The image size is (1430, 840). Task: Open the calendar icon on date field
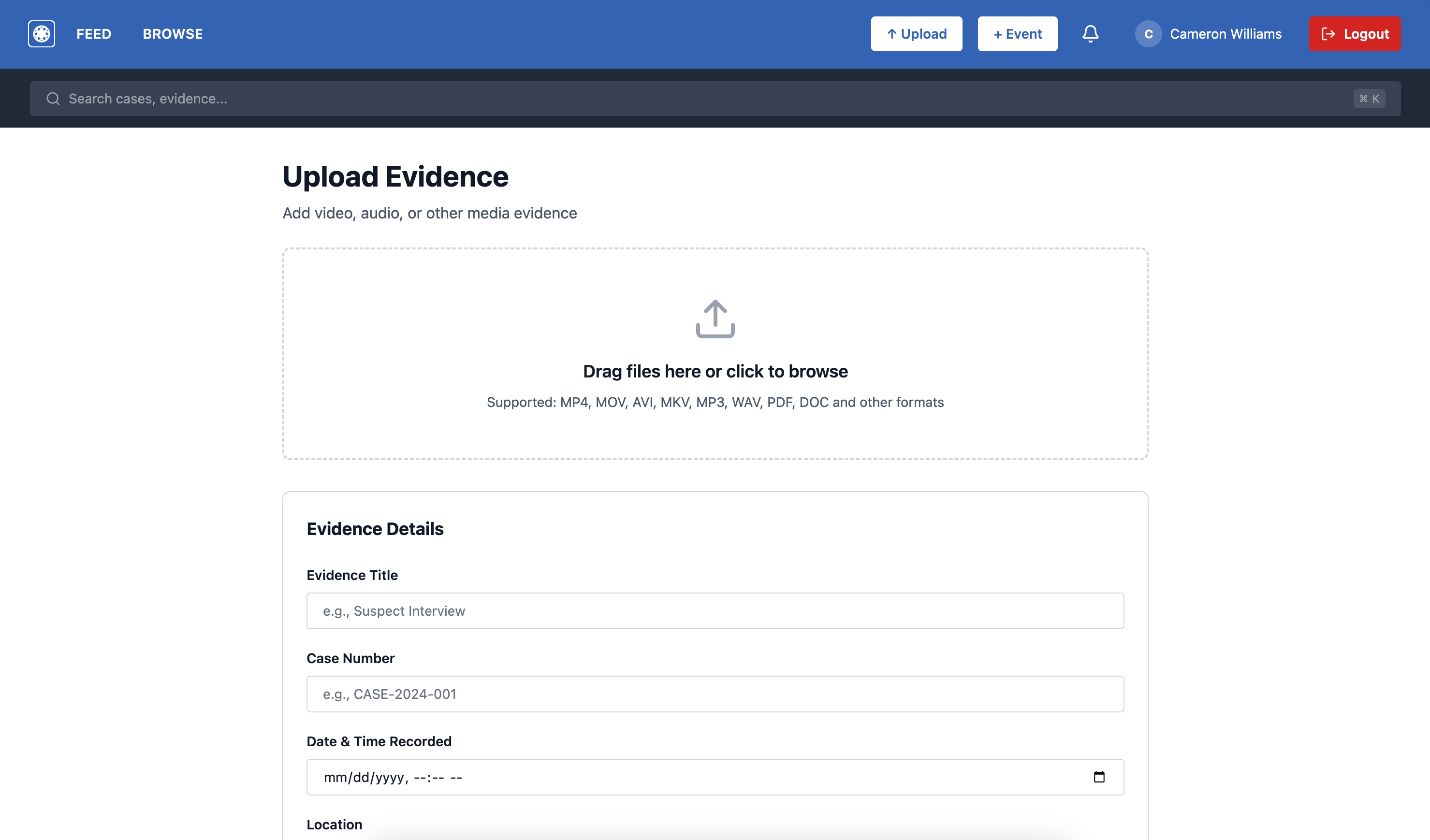click(1100, 777)
